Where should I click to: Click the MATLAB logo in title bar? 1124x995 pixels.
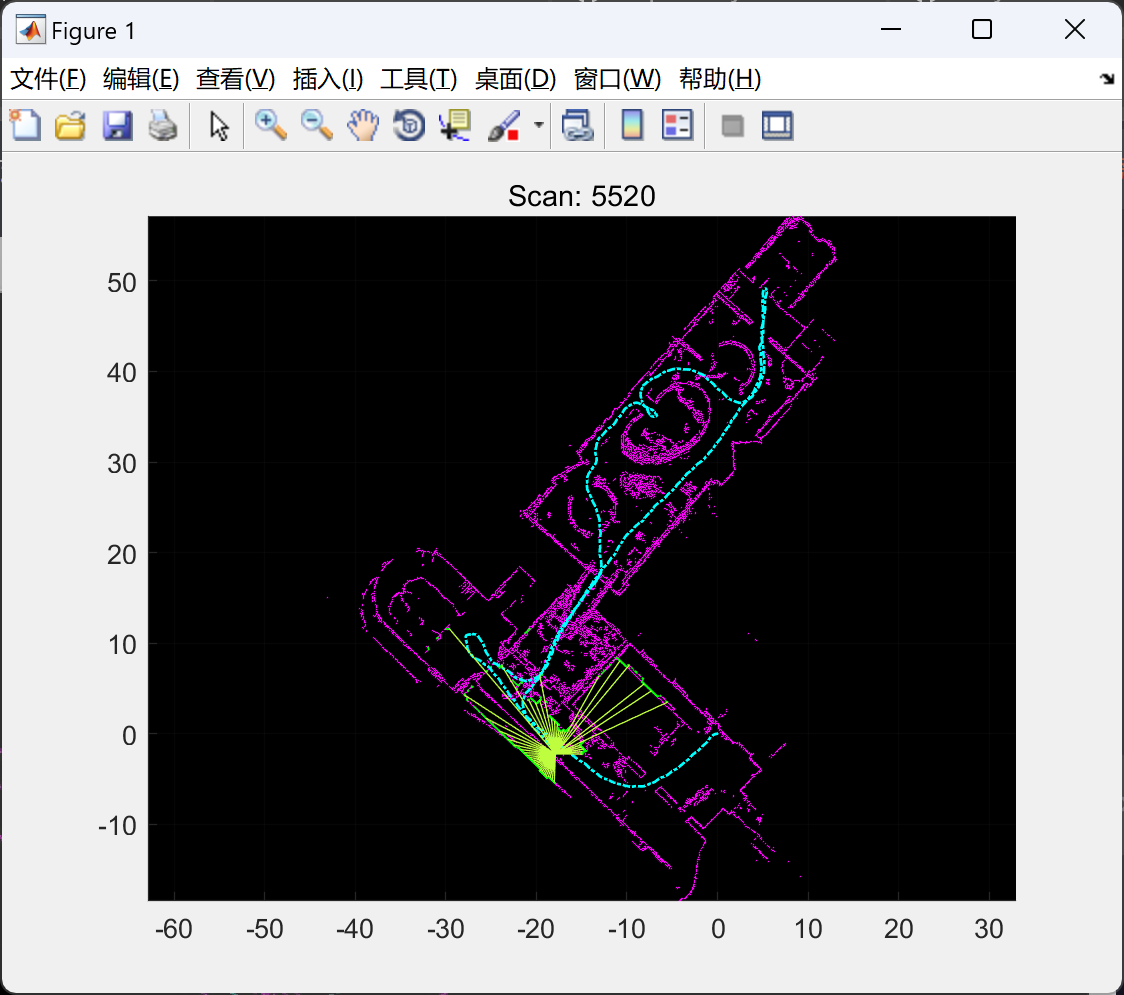point(31,30)
